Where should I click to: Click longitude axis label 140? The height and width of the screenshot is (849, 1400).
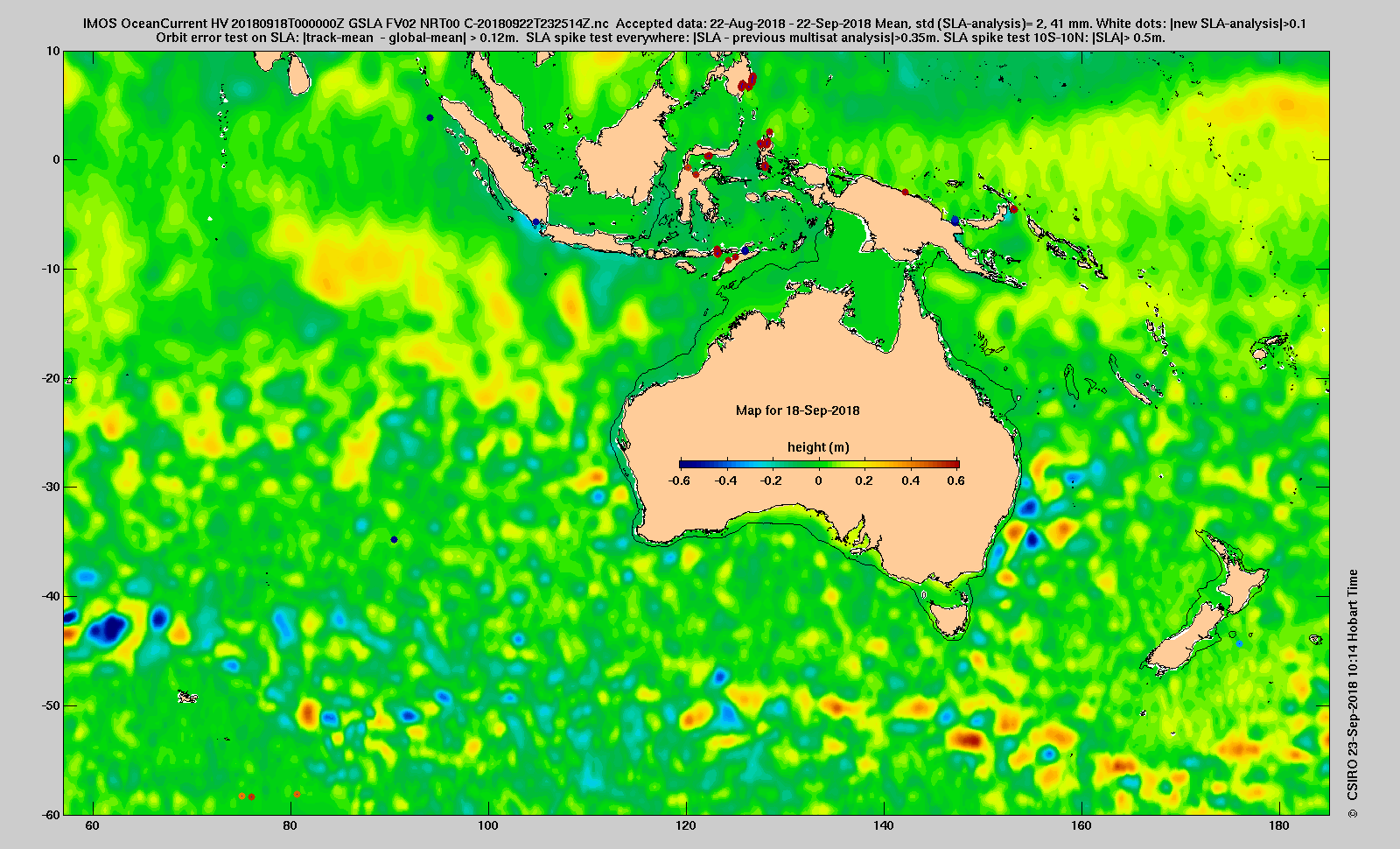(884, 826)
